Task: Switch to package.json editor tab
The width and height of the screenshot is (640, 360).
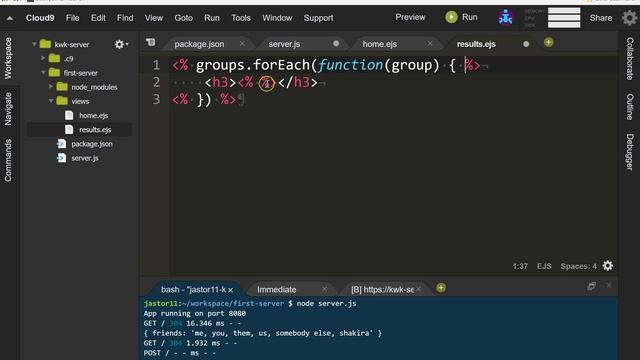Action: (x=199, y=44)
